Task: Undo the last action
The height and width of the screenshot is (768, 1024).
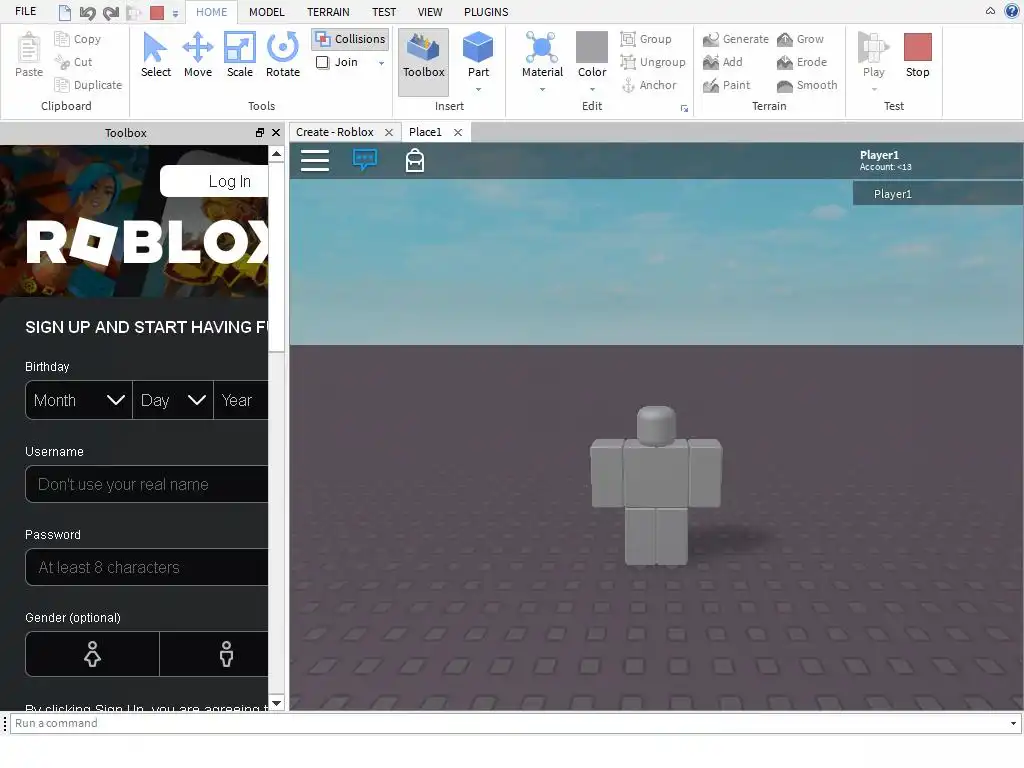Action: point(87,12)
